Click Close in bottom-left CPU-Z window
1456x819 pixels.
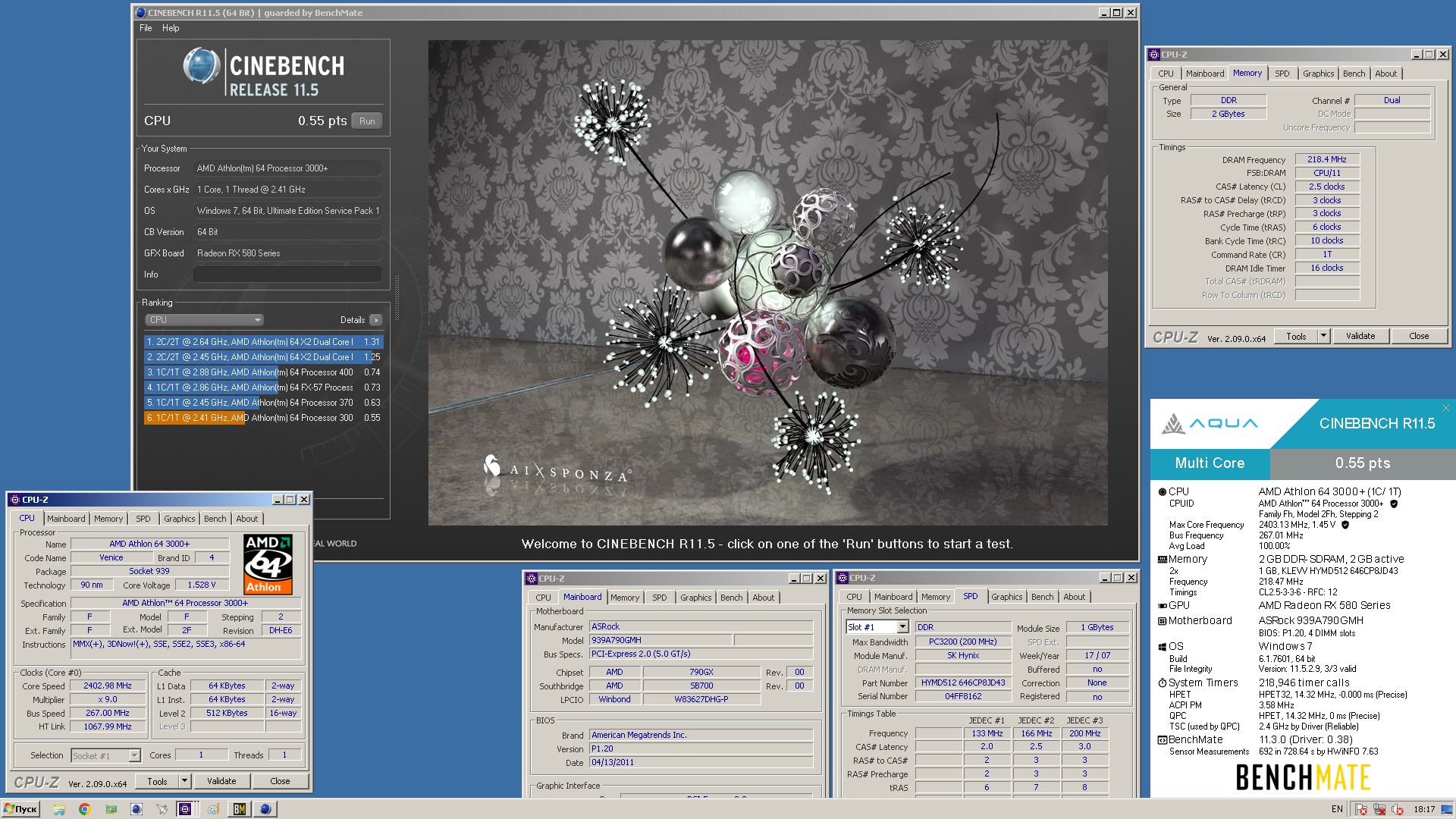280,781
